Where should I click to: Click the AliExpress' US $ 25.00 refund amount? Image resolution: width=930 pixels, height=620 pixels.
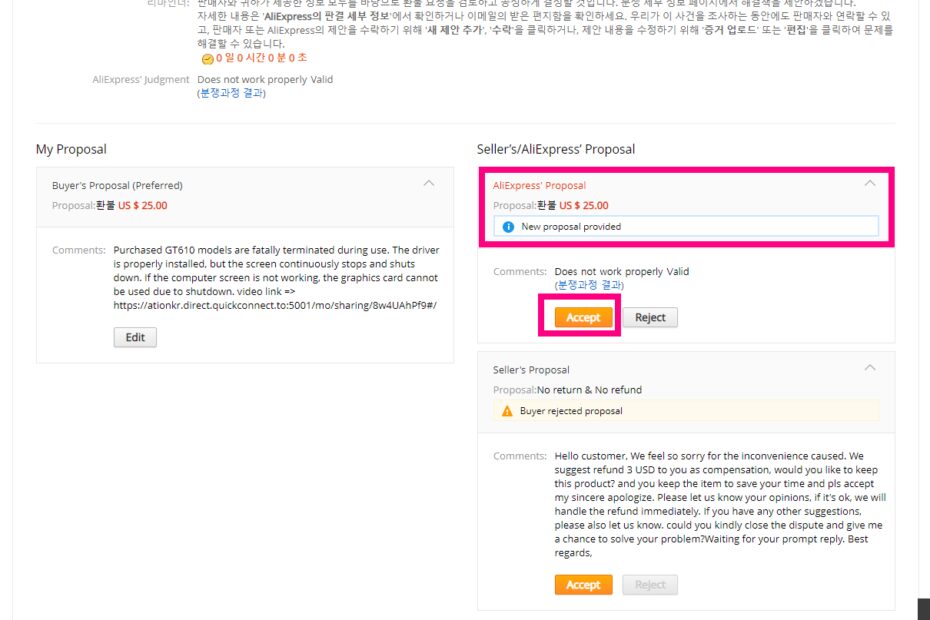pos(584,206)
